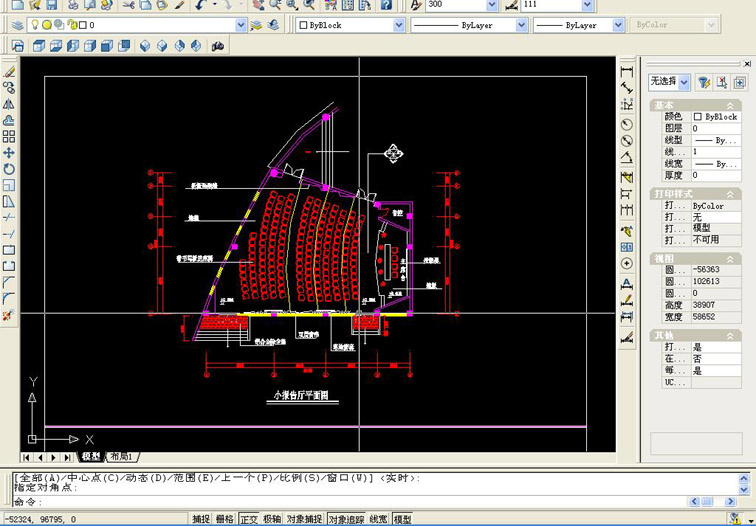Go to the next layout tab
This screenshot has width=756, height=526.
pyautogui.click(x=54, y=457)
